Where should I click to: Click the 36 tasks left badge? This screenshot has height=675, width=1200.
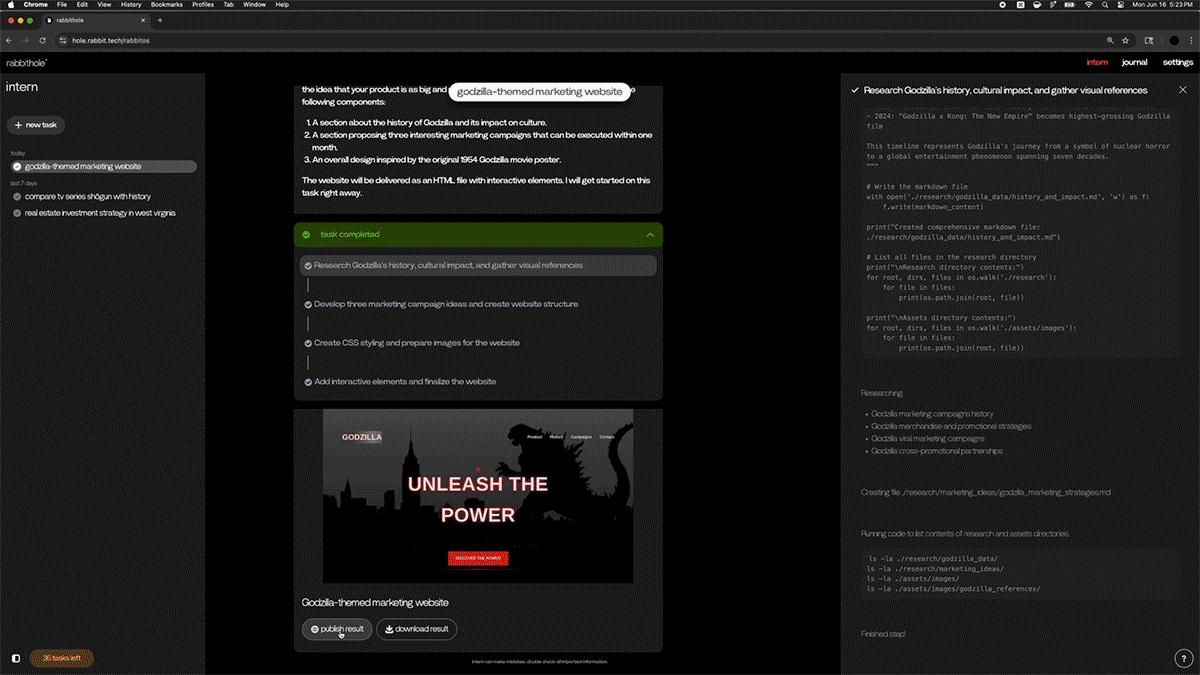(62, 658)
